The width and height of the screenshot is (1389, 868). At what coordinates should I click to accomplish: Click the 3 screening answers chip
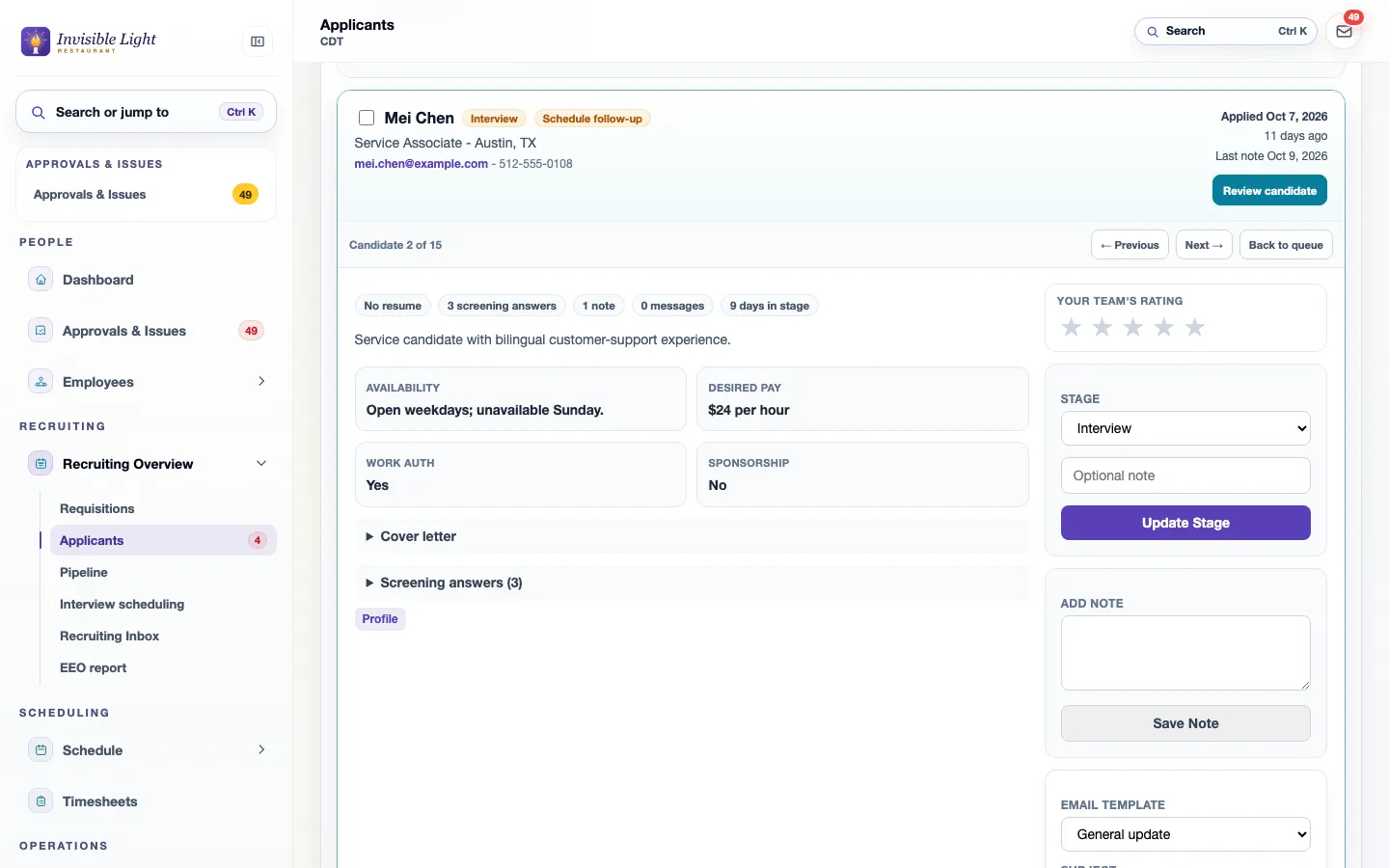click(x=502, y=306)
